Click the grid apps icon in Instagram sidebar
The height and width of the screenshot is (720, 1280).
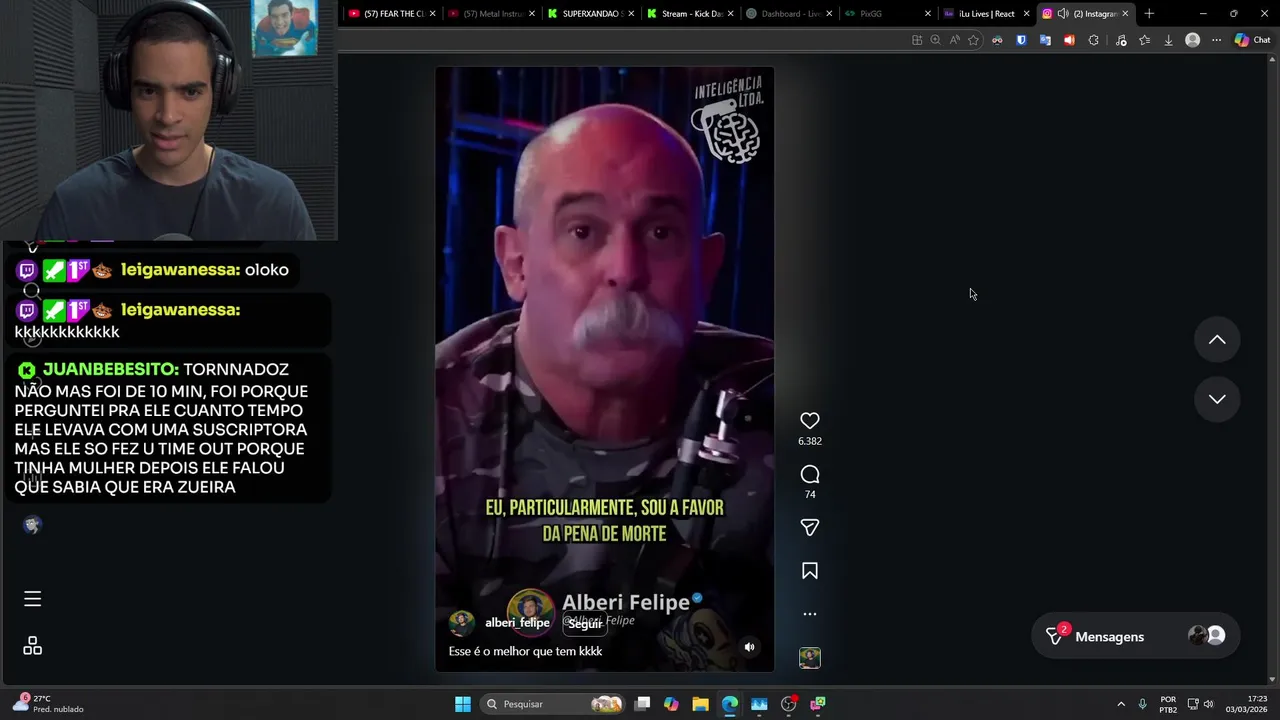tap(32, 646)
